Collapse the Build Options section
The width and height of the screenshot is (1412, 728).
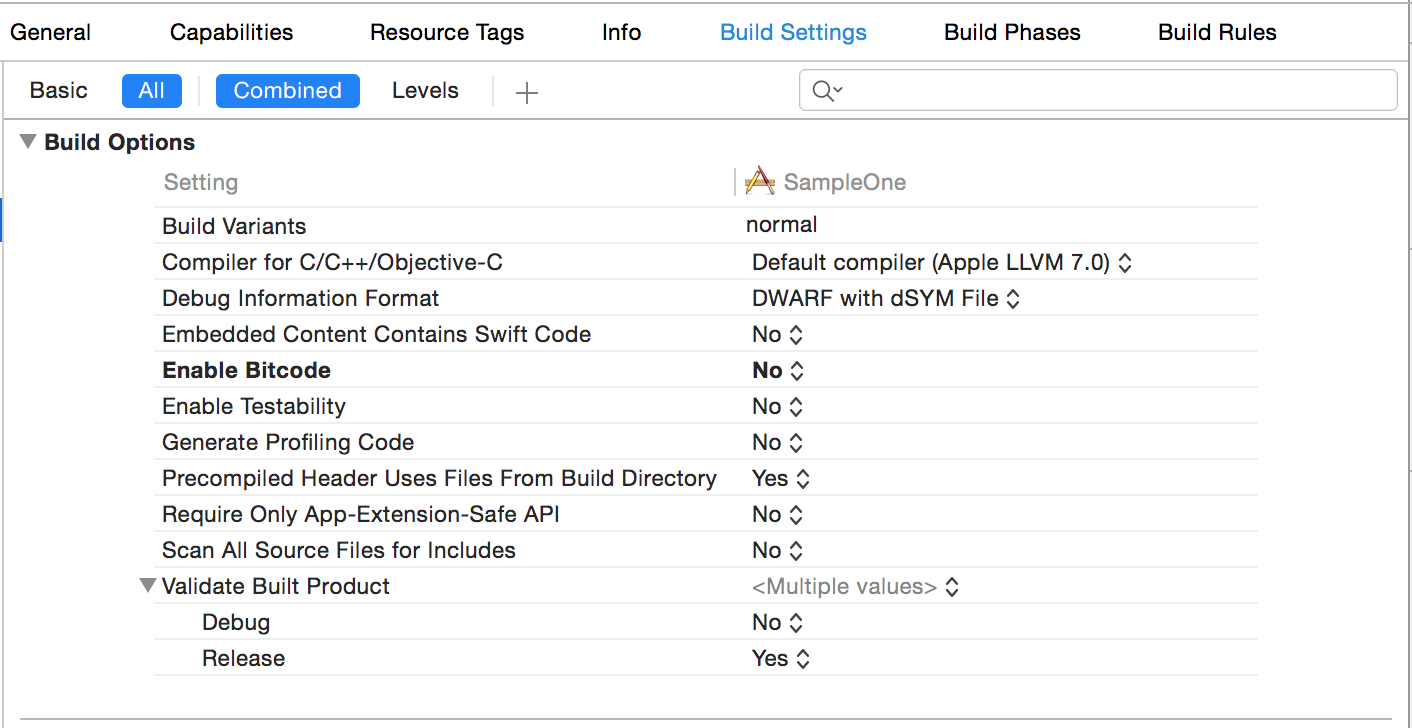click(28, 142)
